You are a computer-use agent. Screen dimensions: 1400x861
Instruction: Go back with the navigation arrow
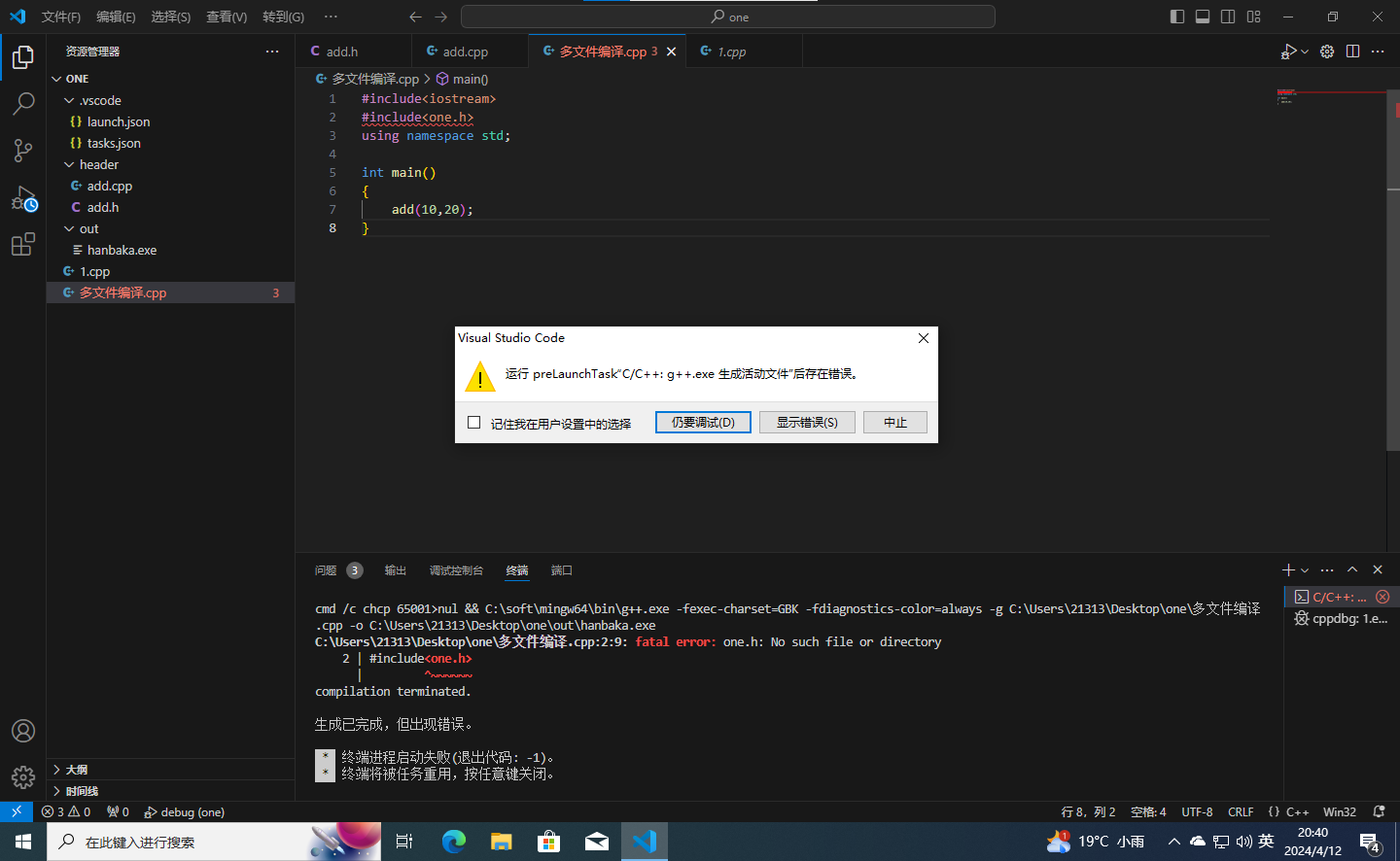click(415, 17)
